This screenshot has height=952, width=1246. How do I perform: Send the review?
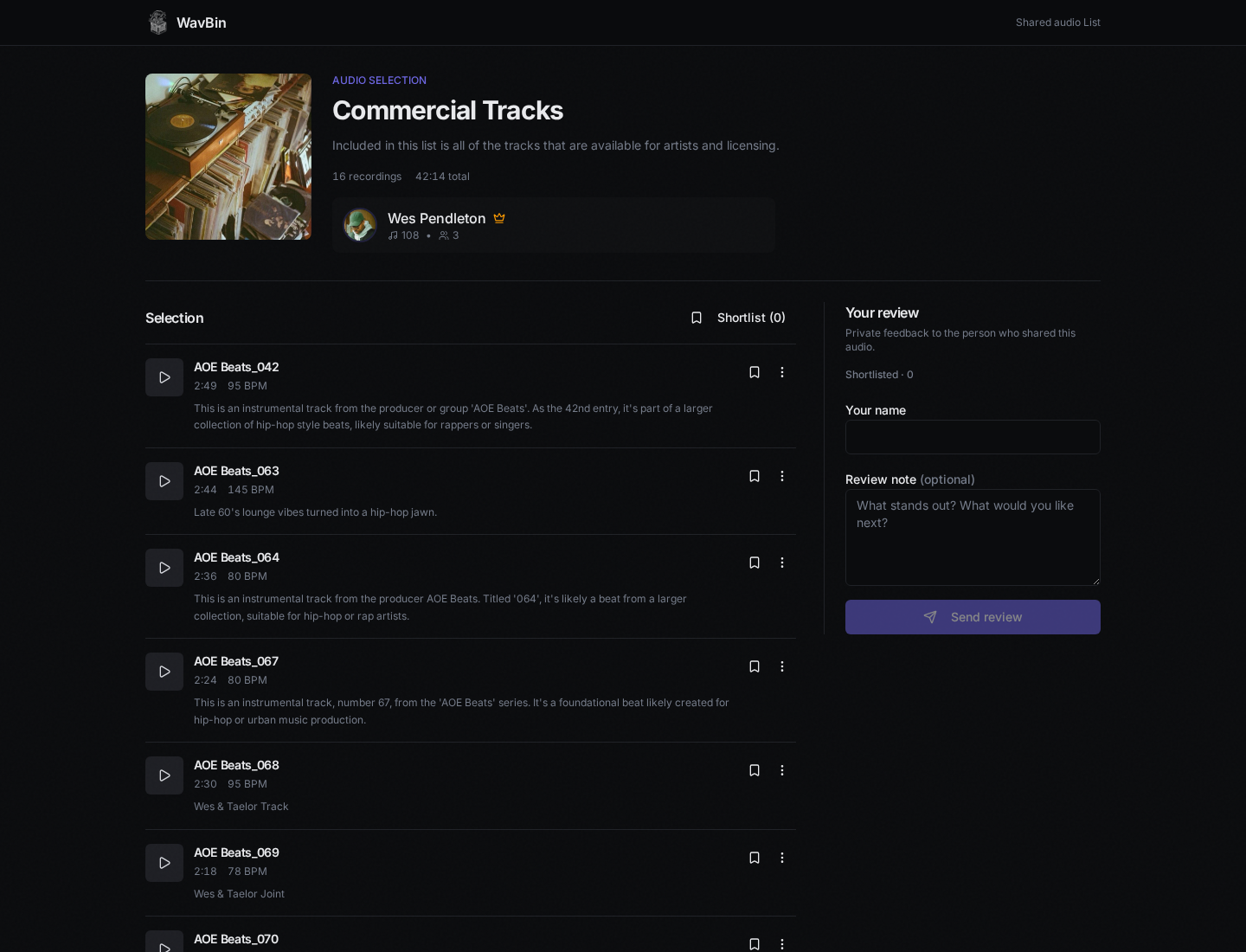(x=973, y=617)
